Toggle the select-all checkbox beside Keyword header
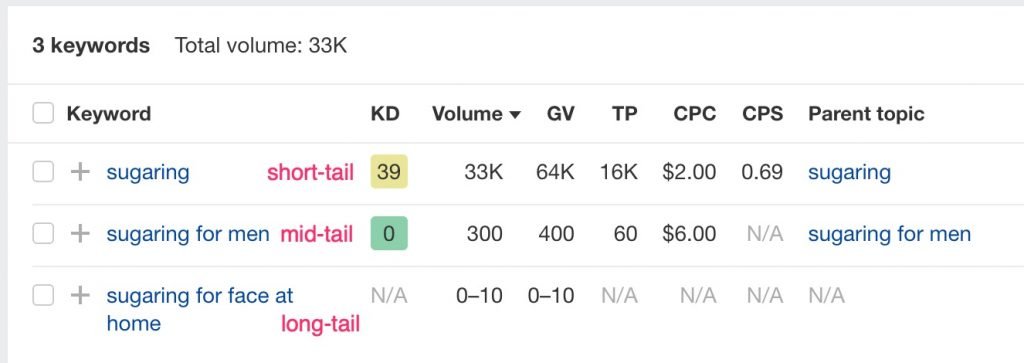This screenshot has width=1024, height=363. [x=43, y=114]
